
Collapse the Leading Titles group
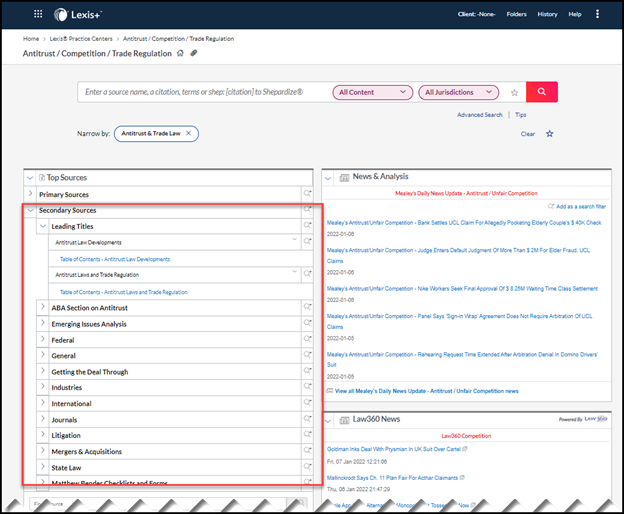pyautogui.click(x=43, y=226)
